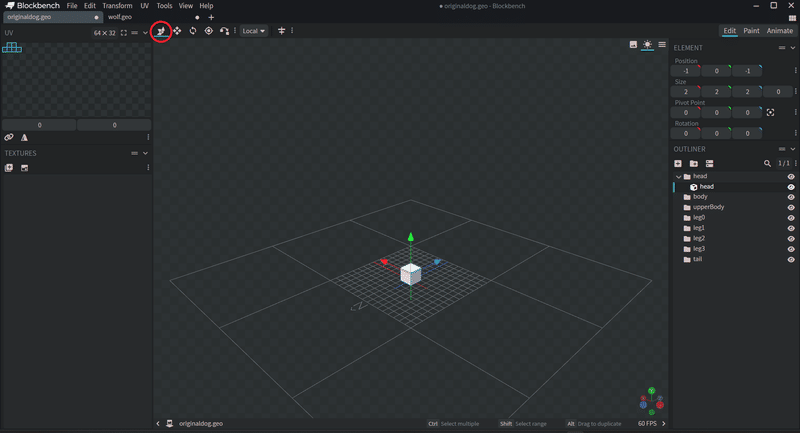The height and width of the screenshot is (433, 800).
Task: Click the Textures toolbar options dots
Action: 148,168
